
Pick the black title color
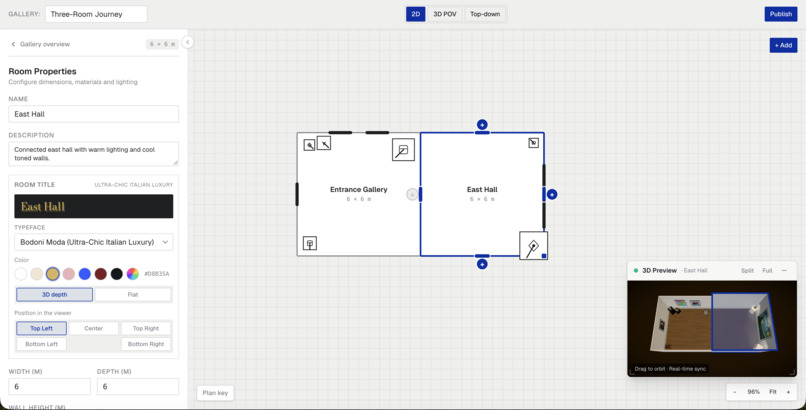click(x=117, y=274)
